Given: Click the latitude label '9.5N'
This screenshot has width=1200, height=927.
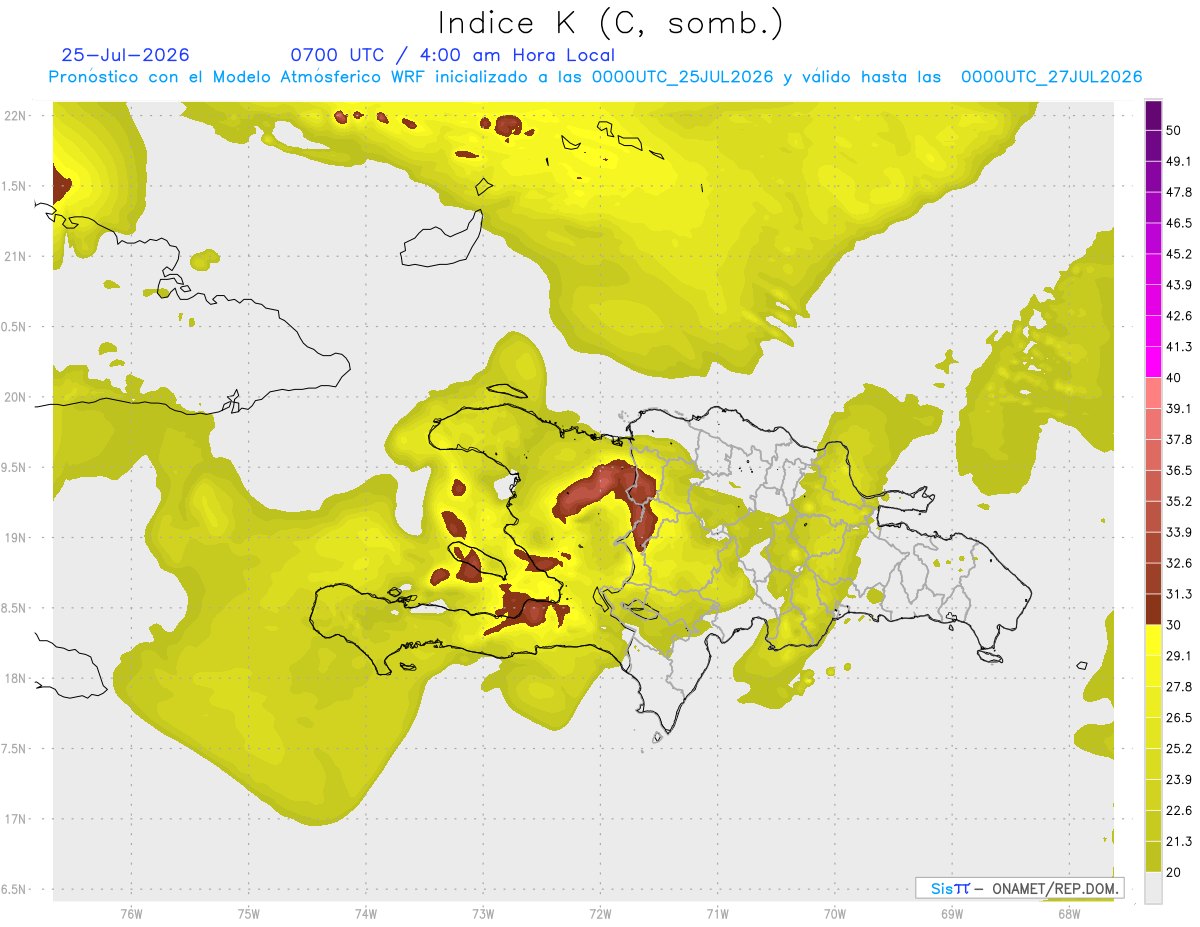Looking at the screenshot, I should (15, 467).
